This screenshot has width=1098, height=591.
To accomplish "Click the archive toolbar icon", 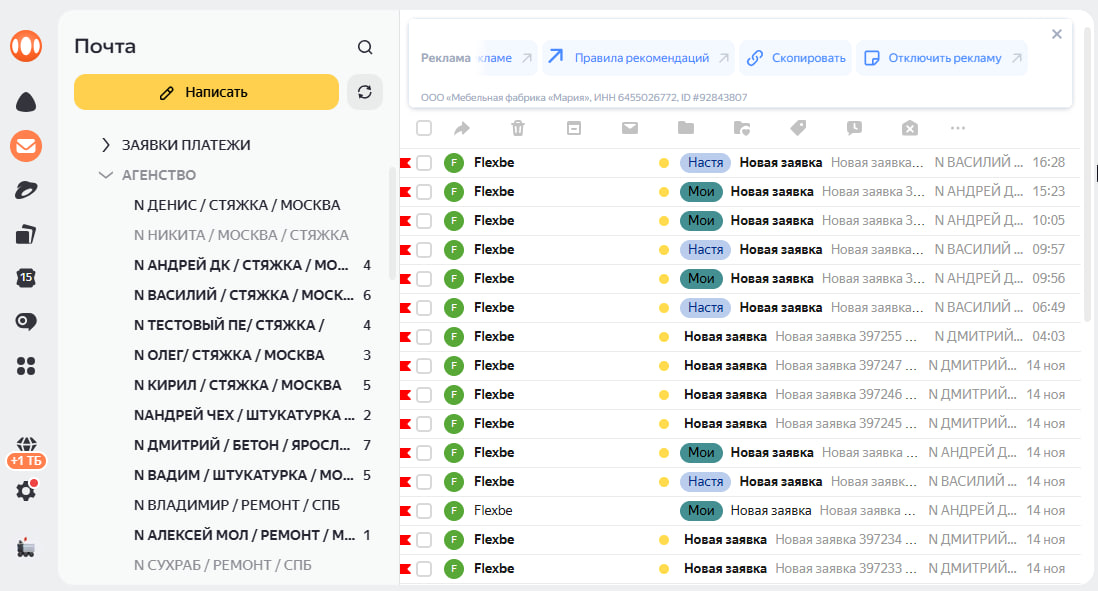I will (x=574, y=128).
